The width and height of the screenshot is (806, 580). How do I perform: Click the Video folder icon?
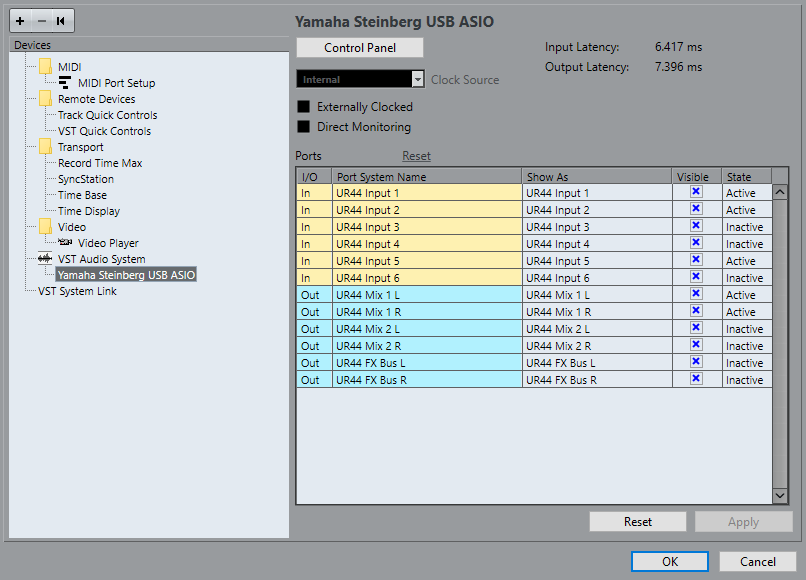(x=46, y=226)
